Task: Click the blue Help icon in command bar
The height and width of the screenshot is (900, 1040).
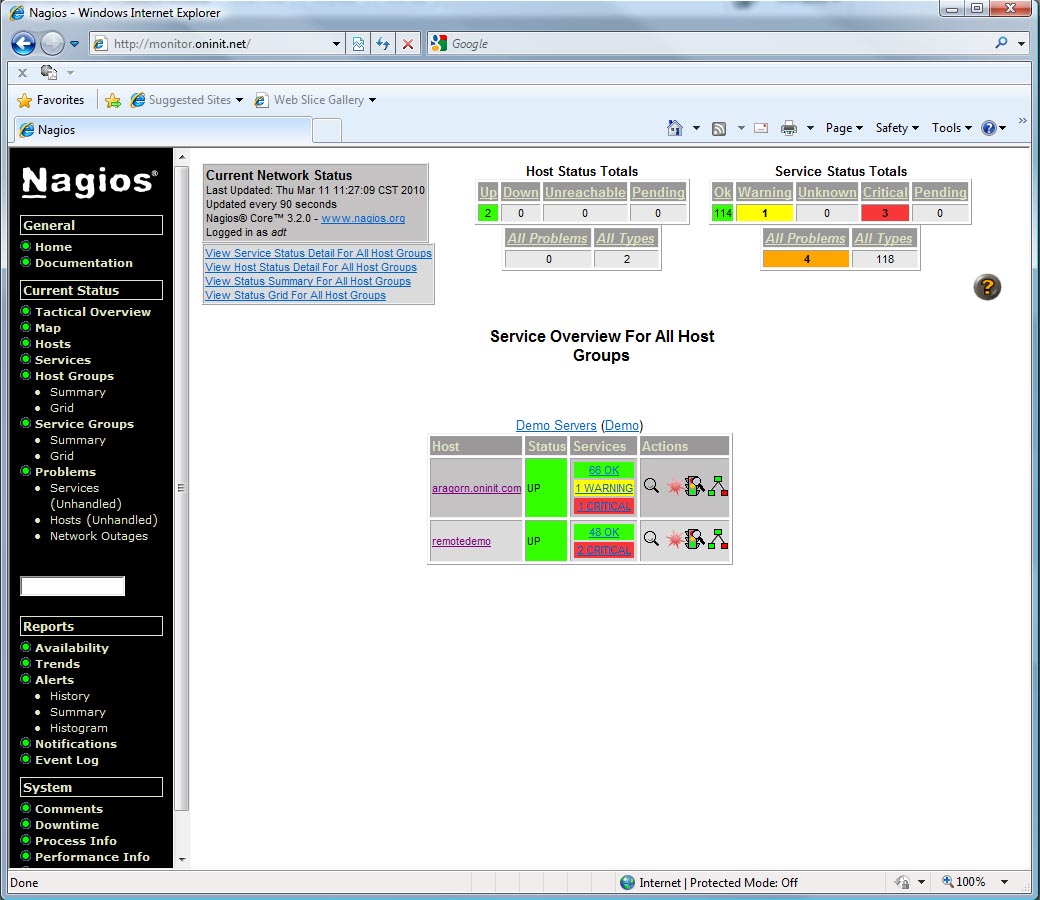Action: (989, 128)
